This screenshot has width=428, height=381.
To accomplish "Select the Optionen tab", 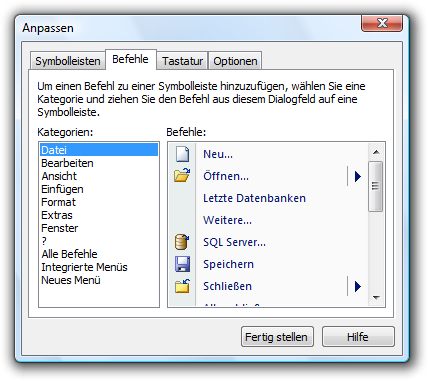I will pyautogui.click(x=235, y=61).
